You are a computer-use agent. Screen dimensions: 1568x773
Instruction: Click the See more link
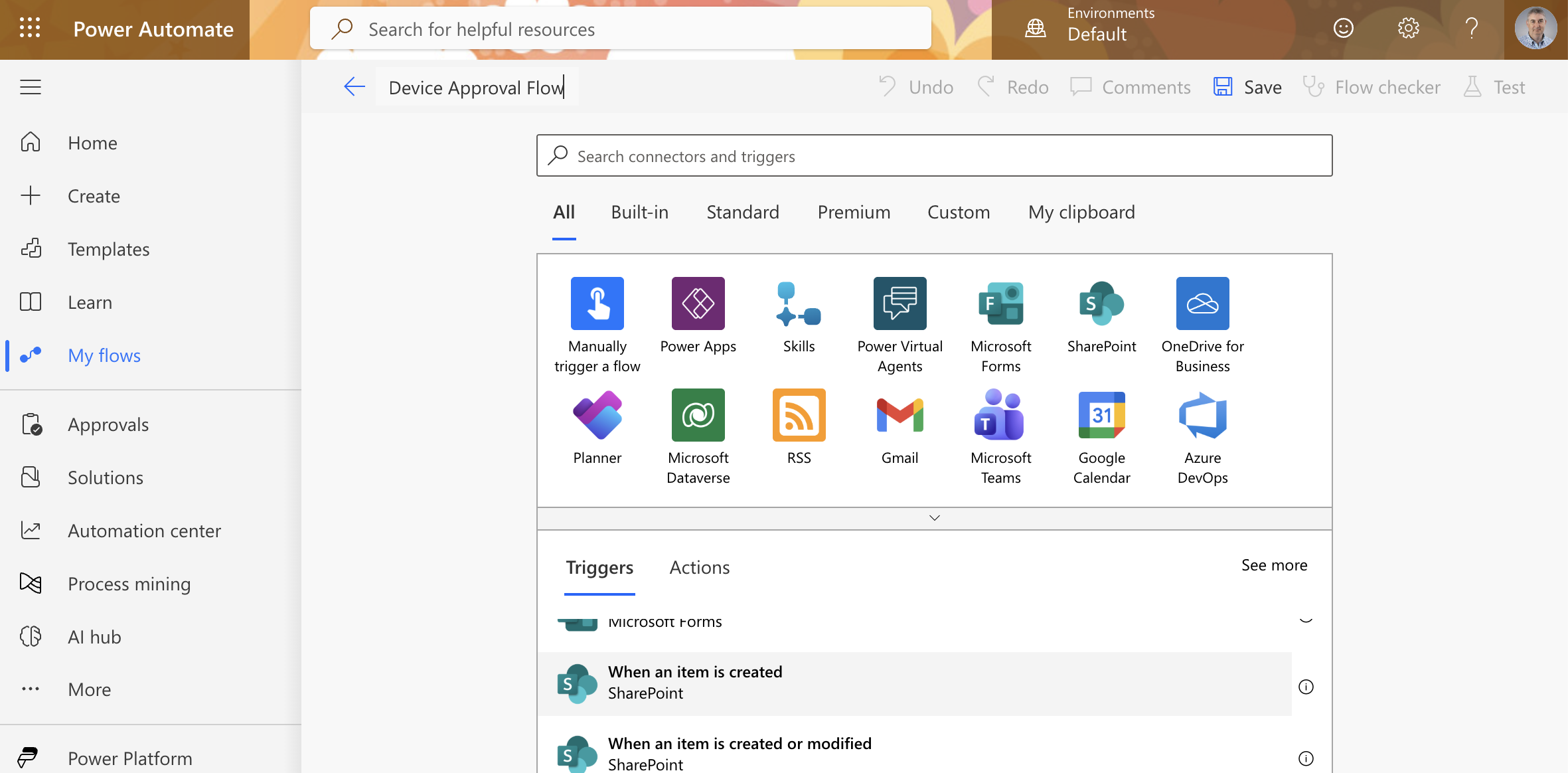pyautogui.click(x=1274, y=565)
